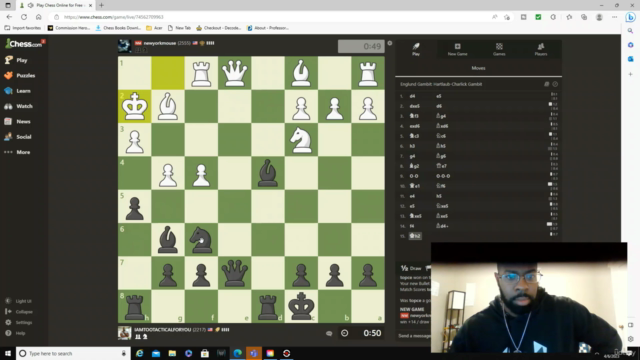Open the Social section in sidebar

click(18, 137)
